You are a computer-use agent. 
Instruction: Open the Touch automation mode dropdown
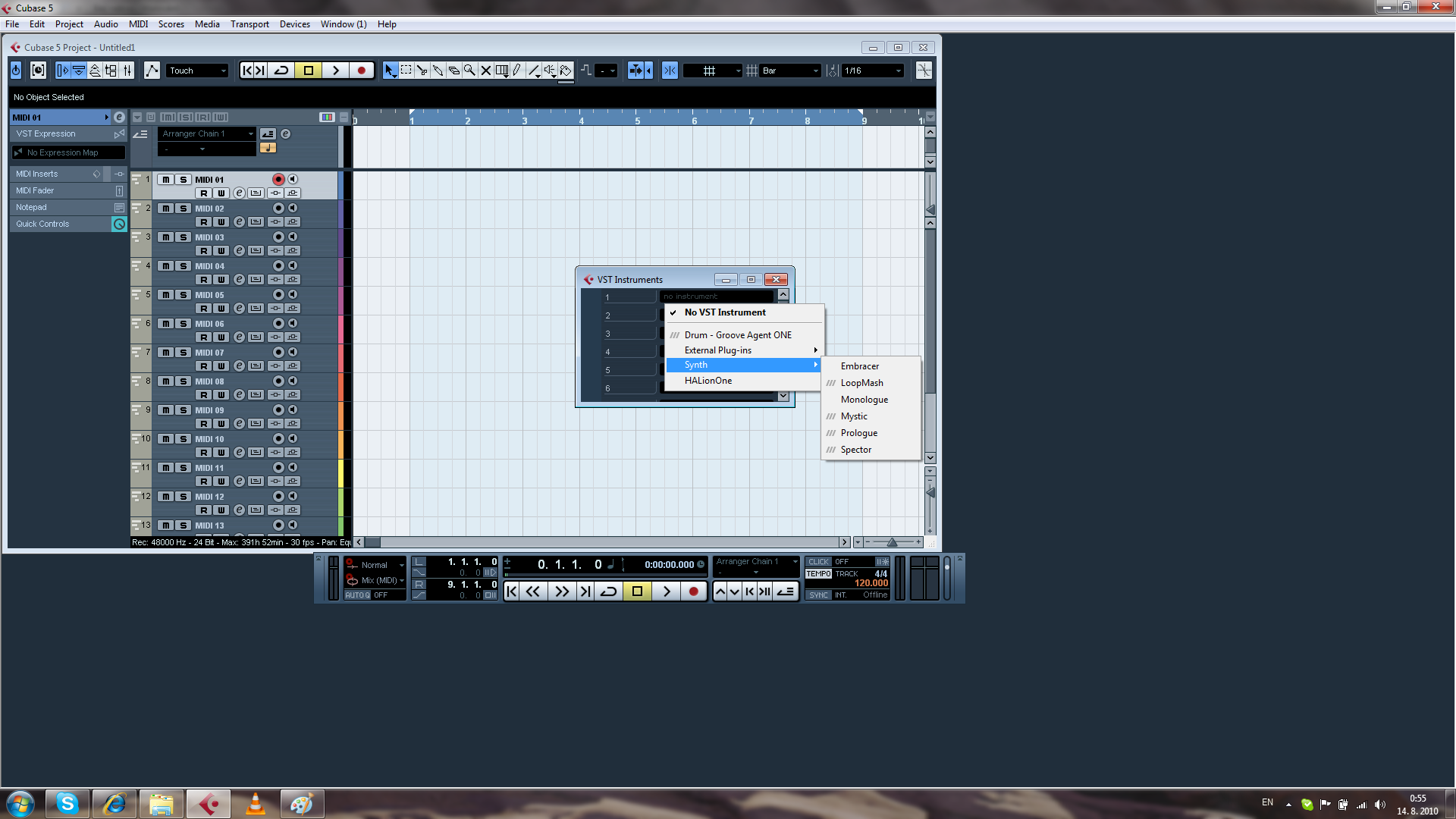(197, 71)
